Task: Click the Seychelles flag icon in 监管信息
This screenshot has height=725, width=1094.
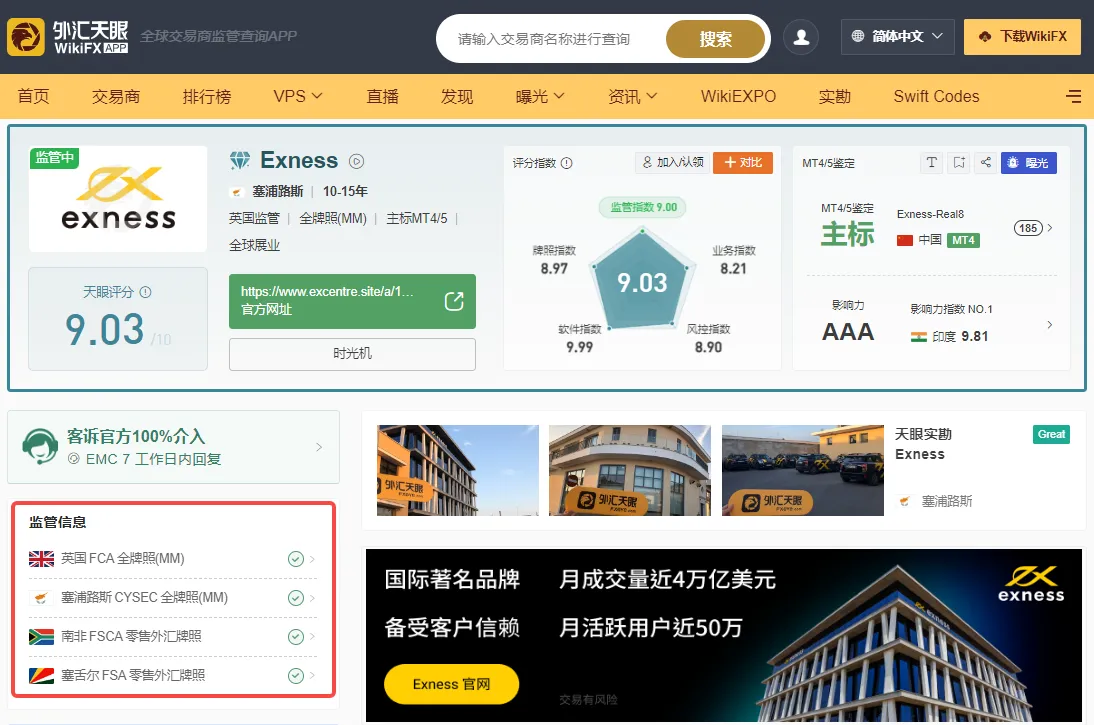Action: pyautogui.click(x=41, y=675)
